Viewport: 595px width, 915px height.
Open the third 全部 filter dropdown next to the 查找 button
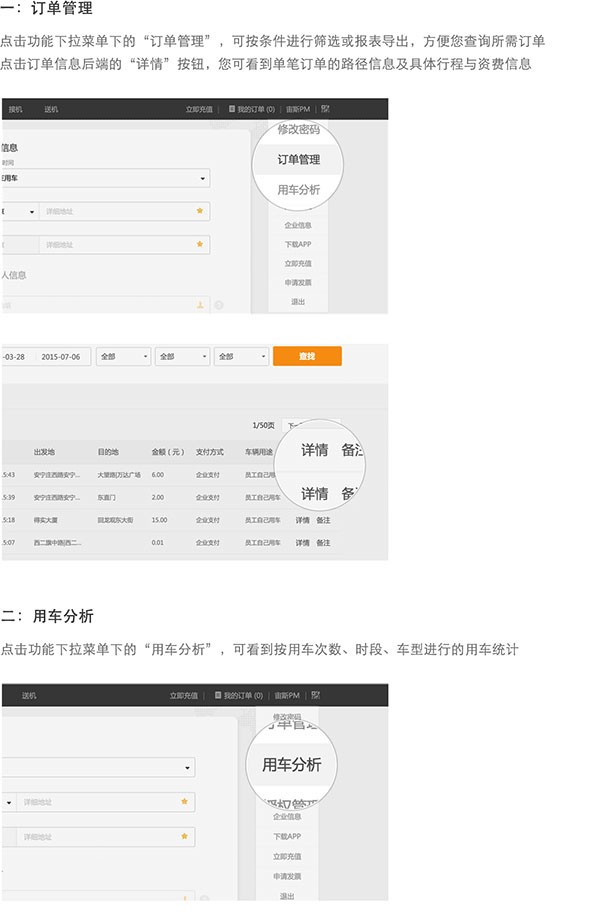[x=241, y=357]
